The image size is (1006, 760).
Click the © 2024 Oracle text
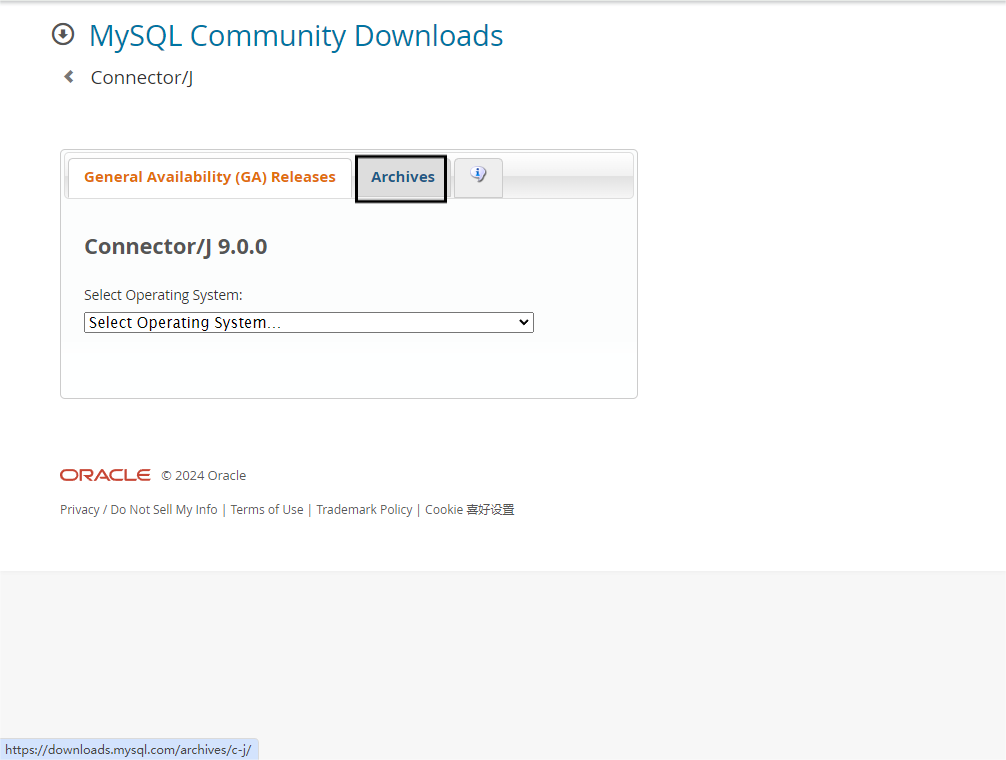pyautogui.click(x=203, y=476)
